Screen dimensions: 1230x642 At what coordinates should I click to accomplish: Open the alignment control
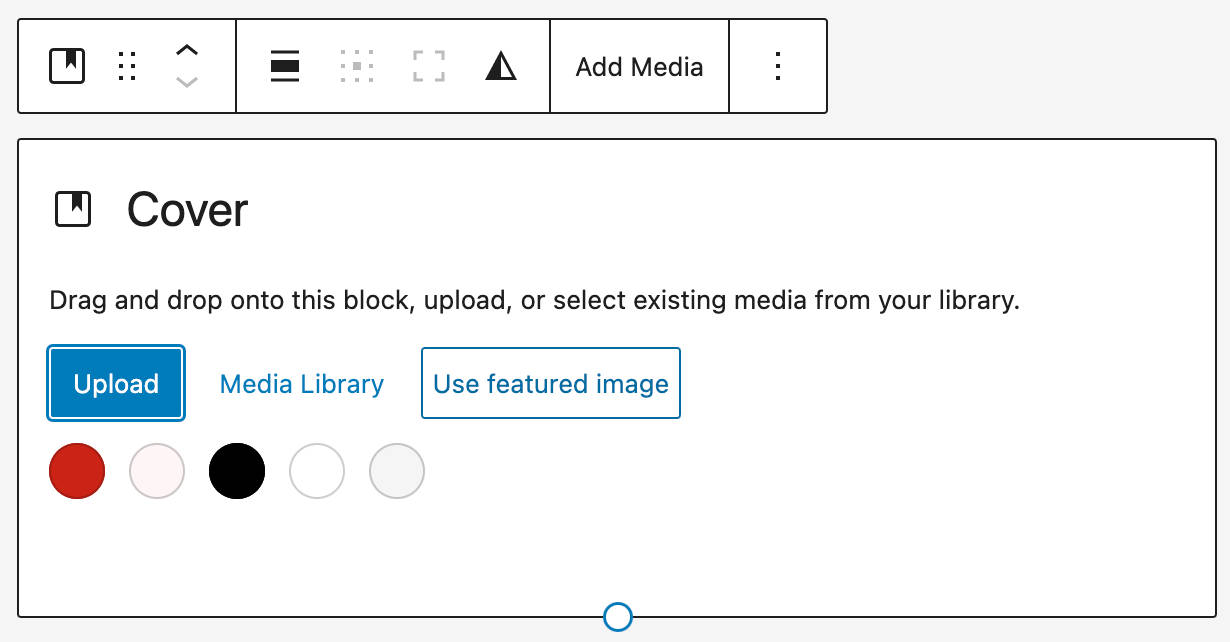[284, 66]
